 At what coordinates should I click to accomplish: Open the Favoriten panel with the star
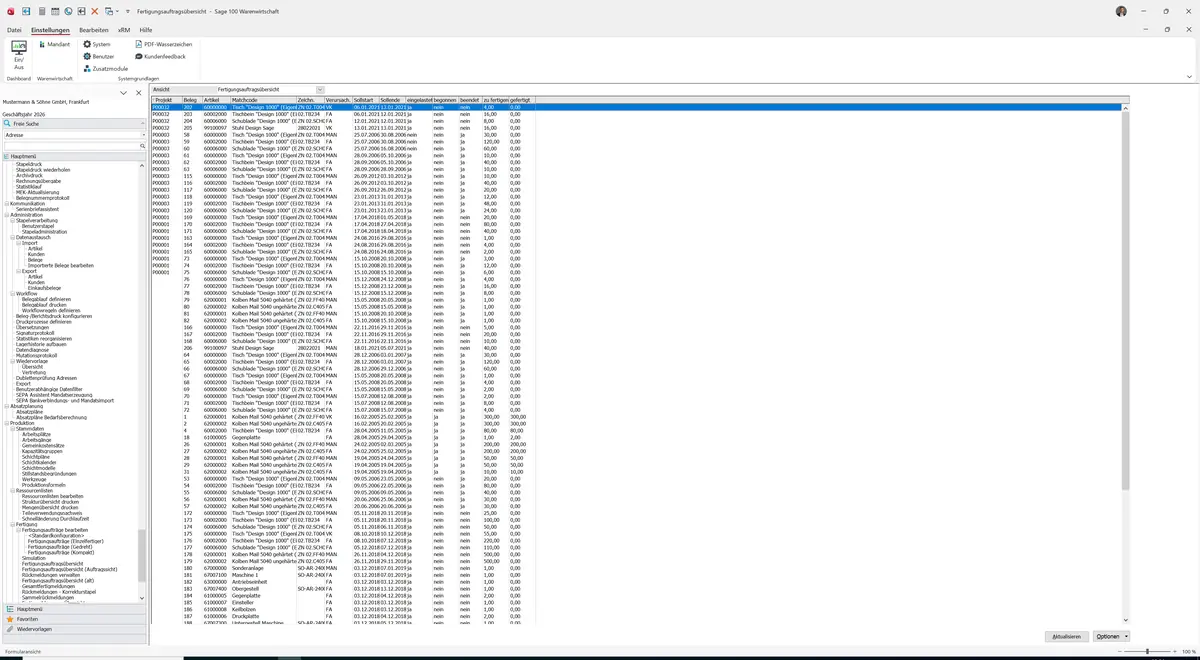(73, 619)
